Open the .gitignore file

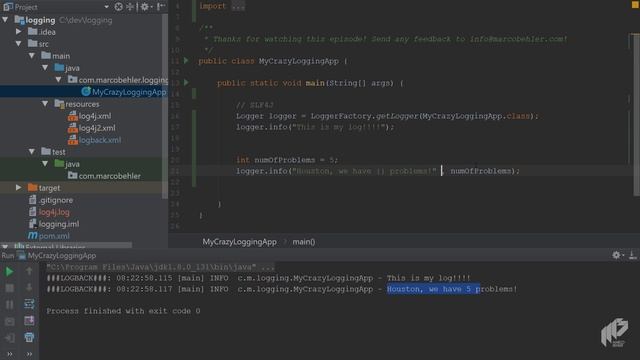51,200
